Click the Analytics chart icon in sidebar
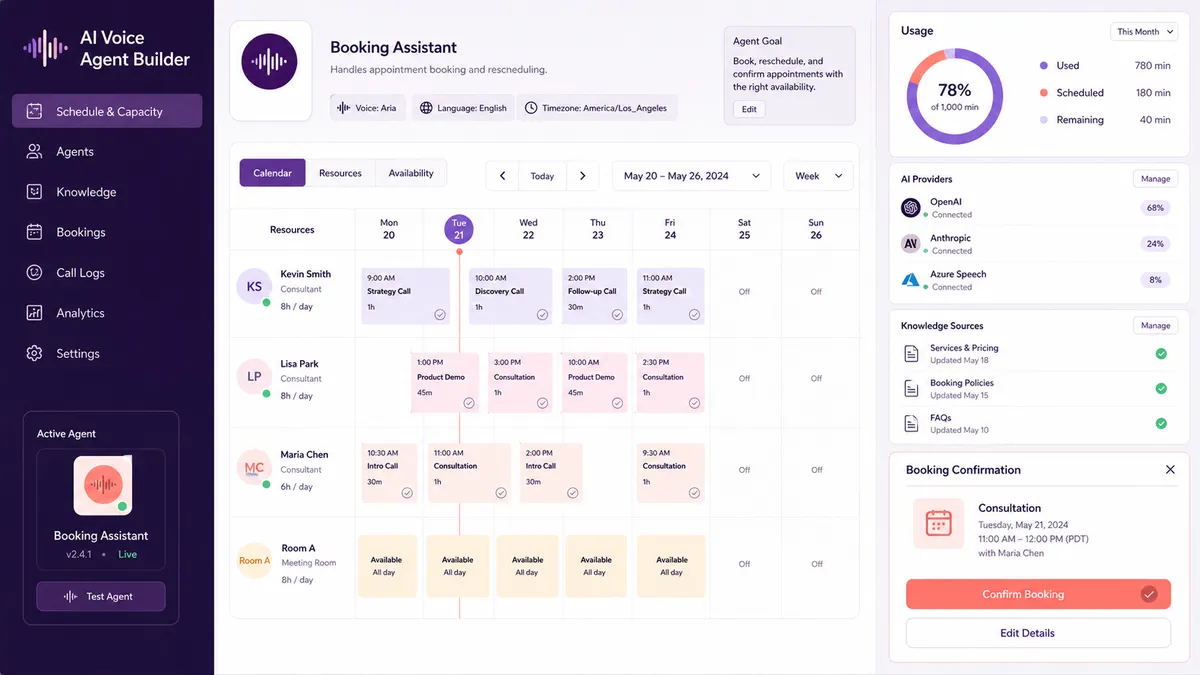This screenshot has height=675, width=1200. pos(34,313)
